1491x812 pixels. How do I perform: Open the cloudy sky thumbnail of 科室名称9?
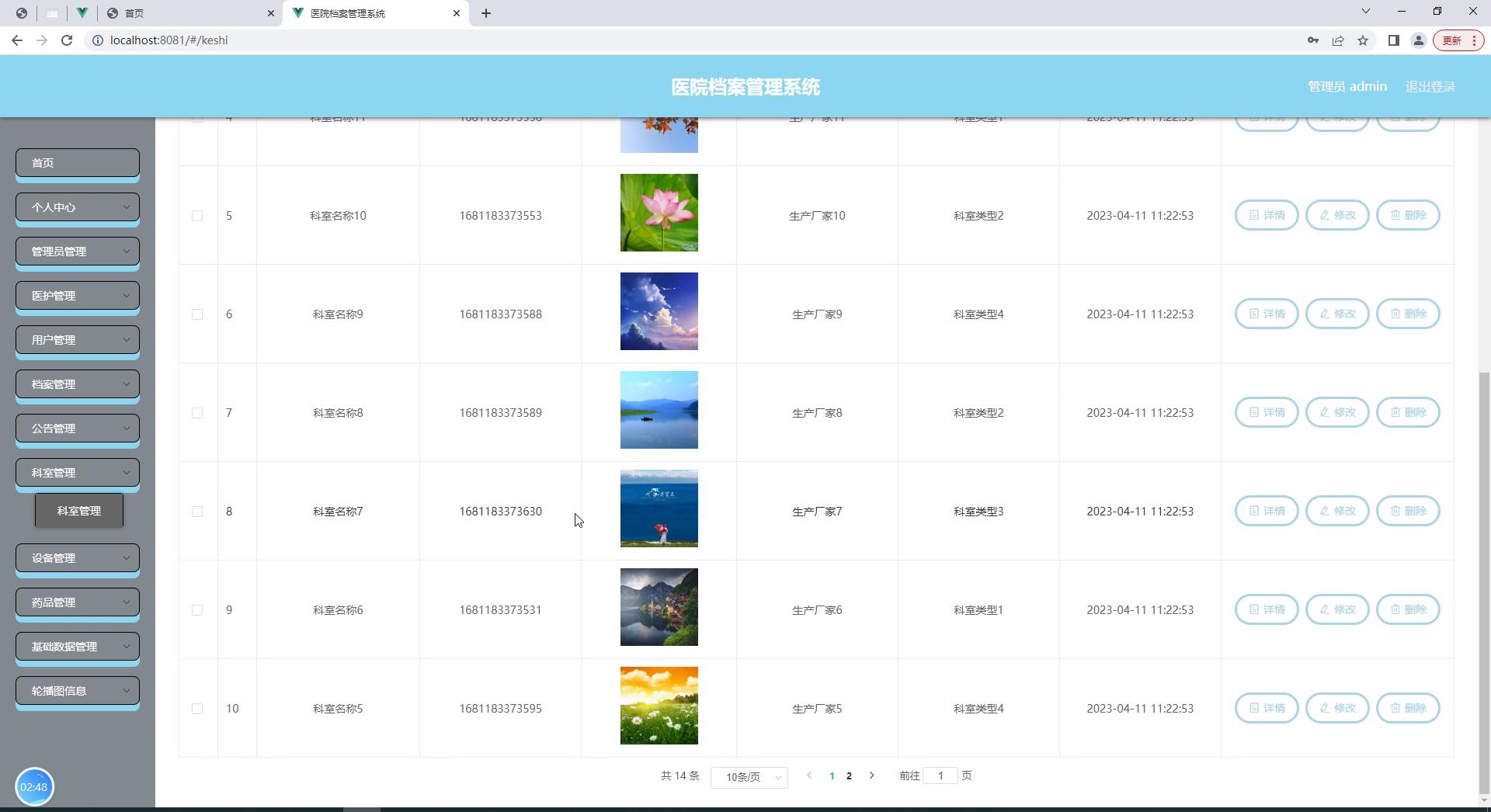pyautogui.click(x=659, y=311)
